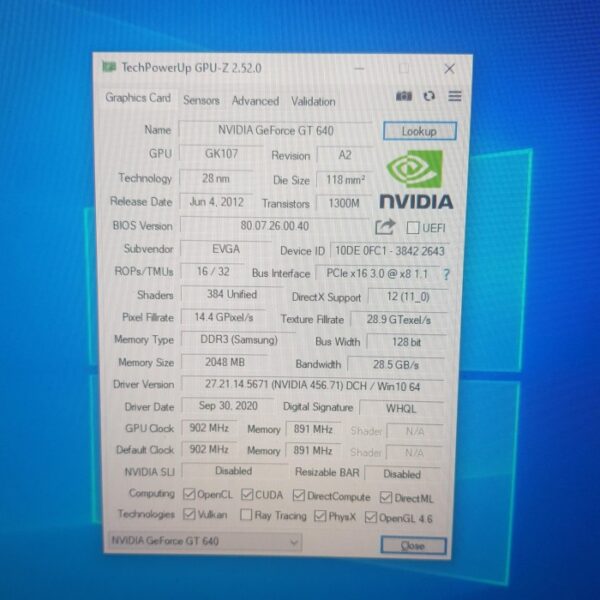Viewport: 600px width, 600px height.
Task: Open the Advanced tab
Action: click(255, 101)
